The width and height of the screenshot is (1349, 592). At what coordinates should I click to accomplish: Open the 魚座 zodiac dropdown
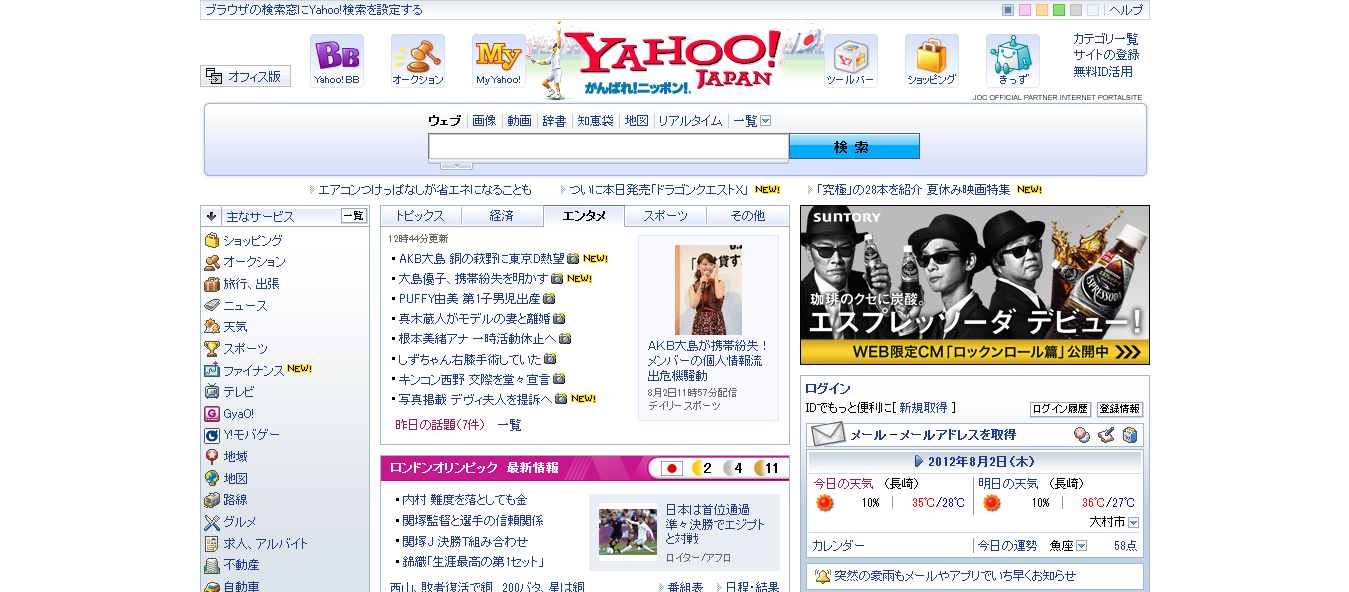1081,546
